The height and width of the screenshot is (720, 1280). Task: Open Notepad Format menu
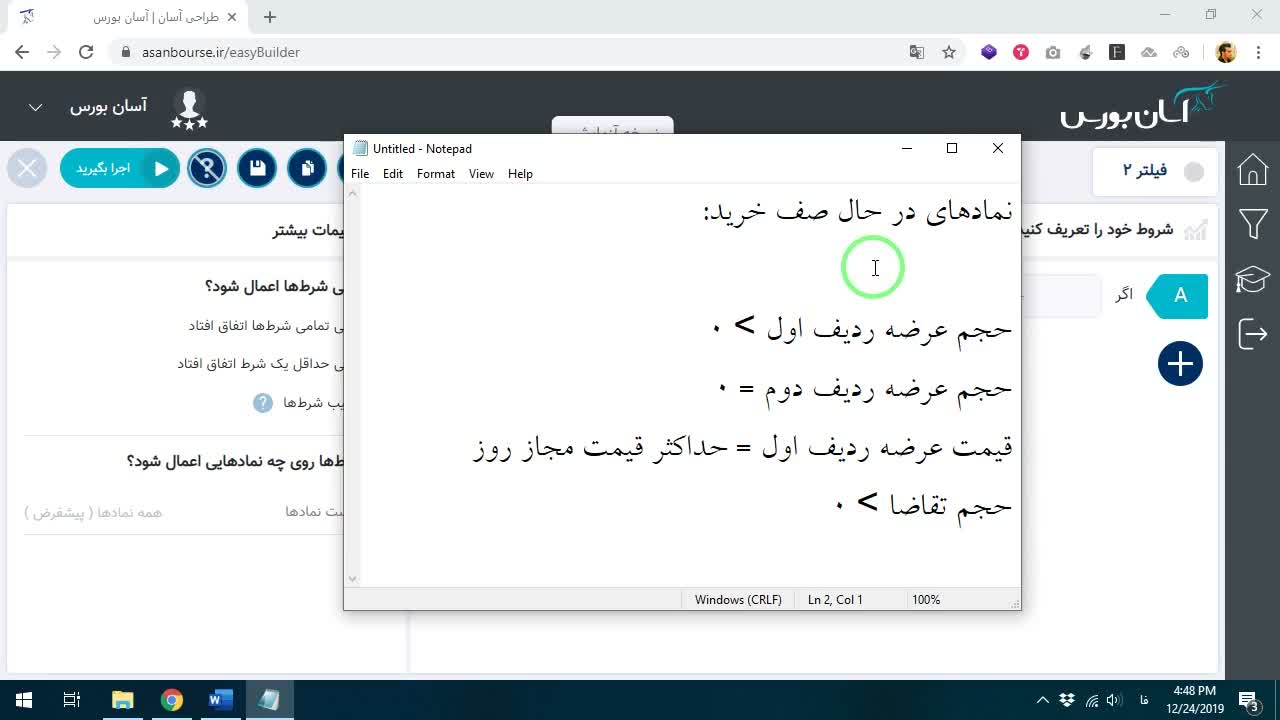tap(436, 174)
